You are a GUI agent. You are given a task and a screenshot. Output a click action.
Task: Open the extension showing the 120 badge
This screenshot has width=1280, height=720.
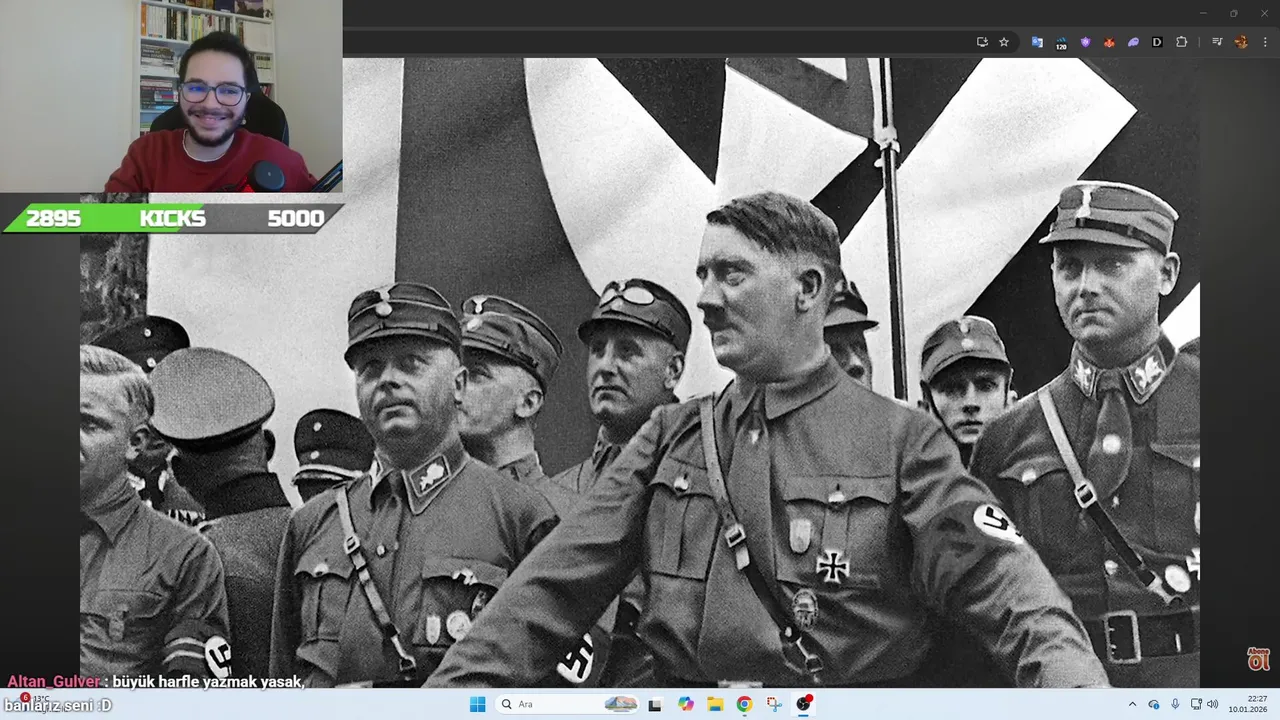[x=1061, y=42]
